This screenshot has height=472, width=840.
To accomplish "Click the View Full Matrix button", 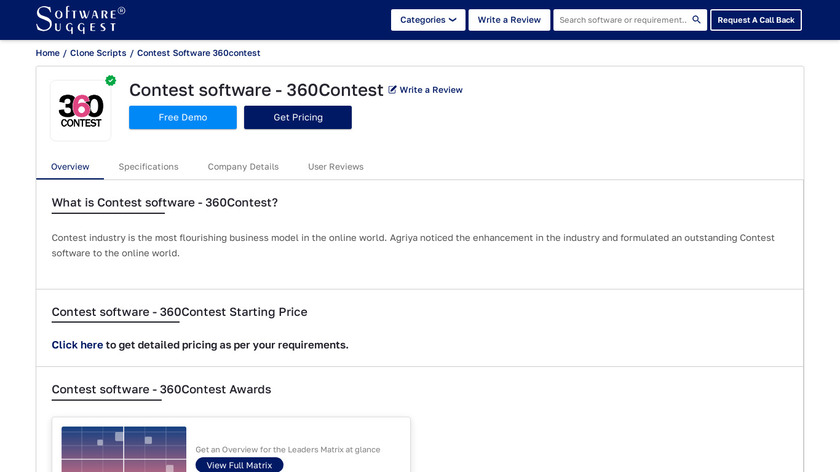I will tap(239, 465).
